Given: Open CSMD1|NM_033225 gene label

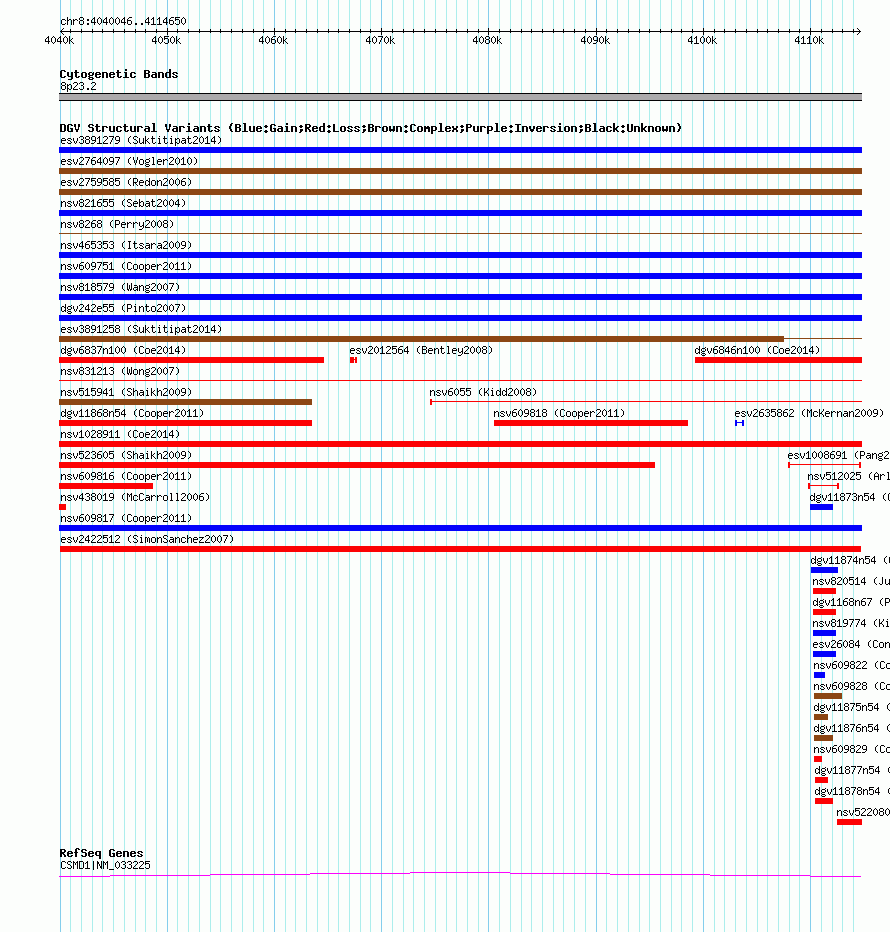Looking at the screenshot, I should coord(105,865).
